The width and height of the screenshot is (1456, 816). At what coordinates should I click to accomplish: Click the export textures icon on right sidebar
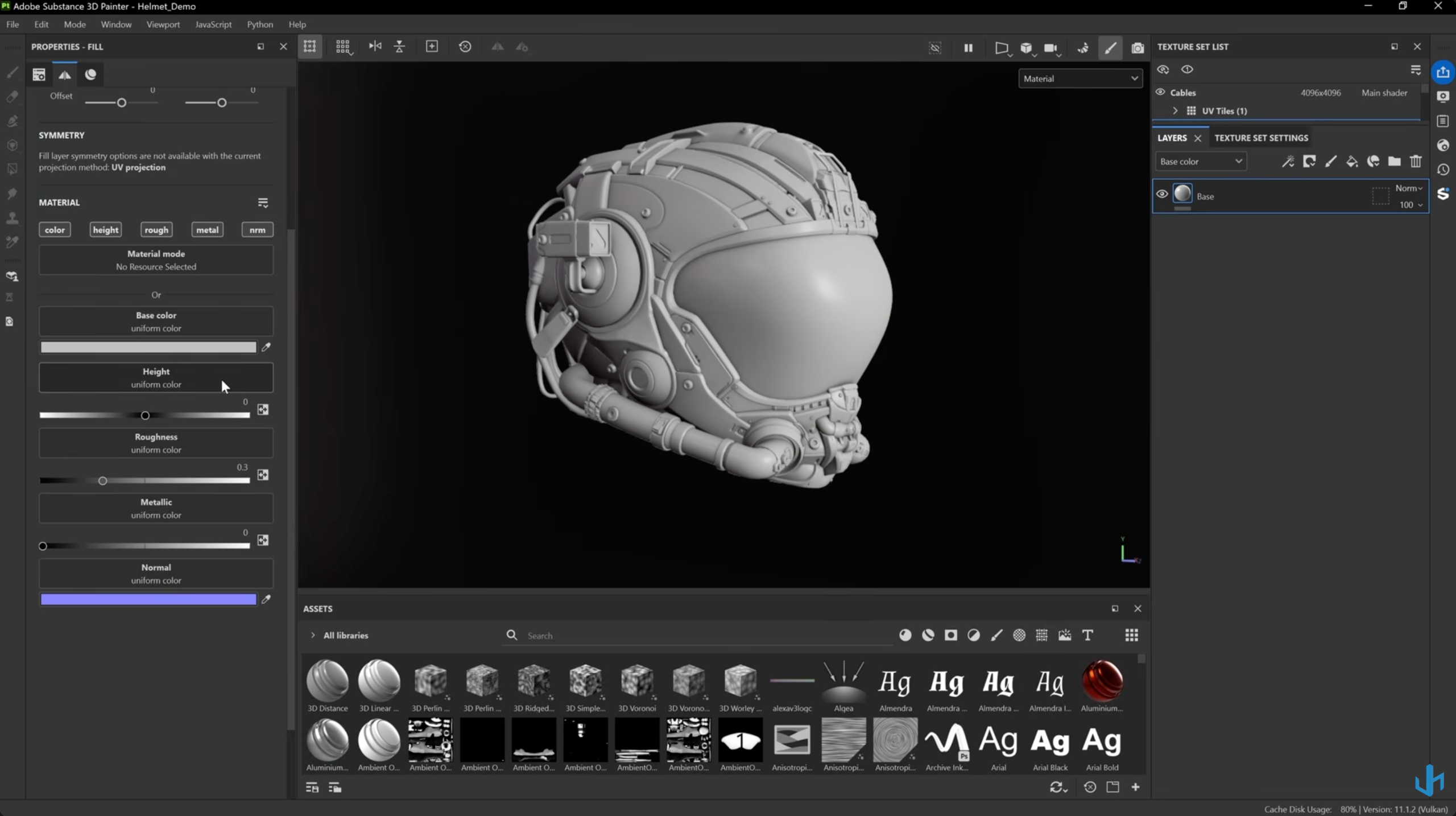coord(1443,72)
